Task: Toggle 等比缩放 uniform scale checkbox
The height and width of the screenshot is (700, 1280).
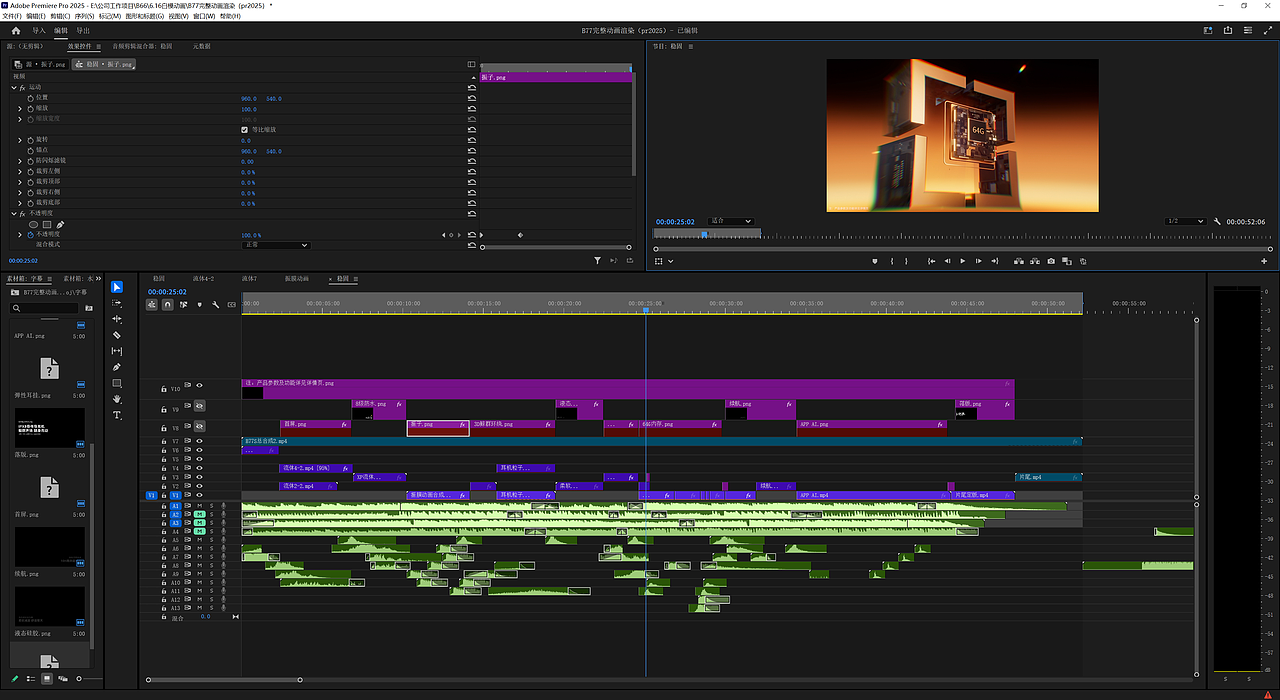Action: [245, 129]
